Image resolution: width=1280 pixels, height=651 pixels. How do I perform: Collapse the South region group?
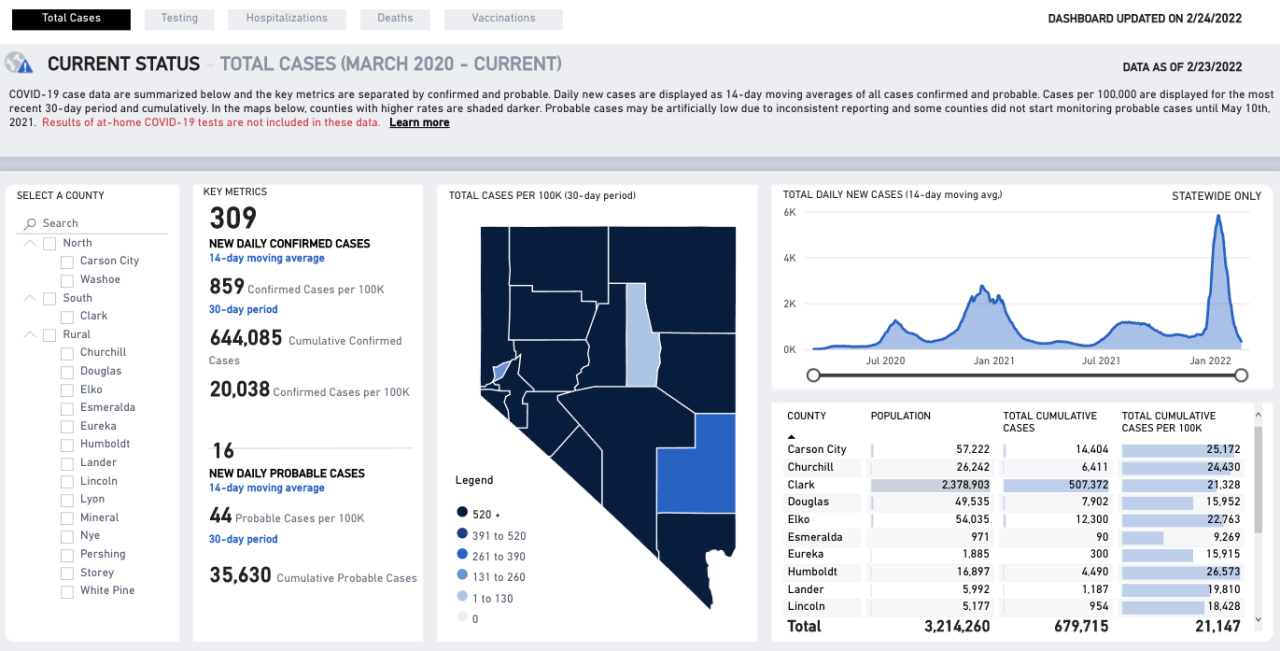(29, 298)
